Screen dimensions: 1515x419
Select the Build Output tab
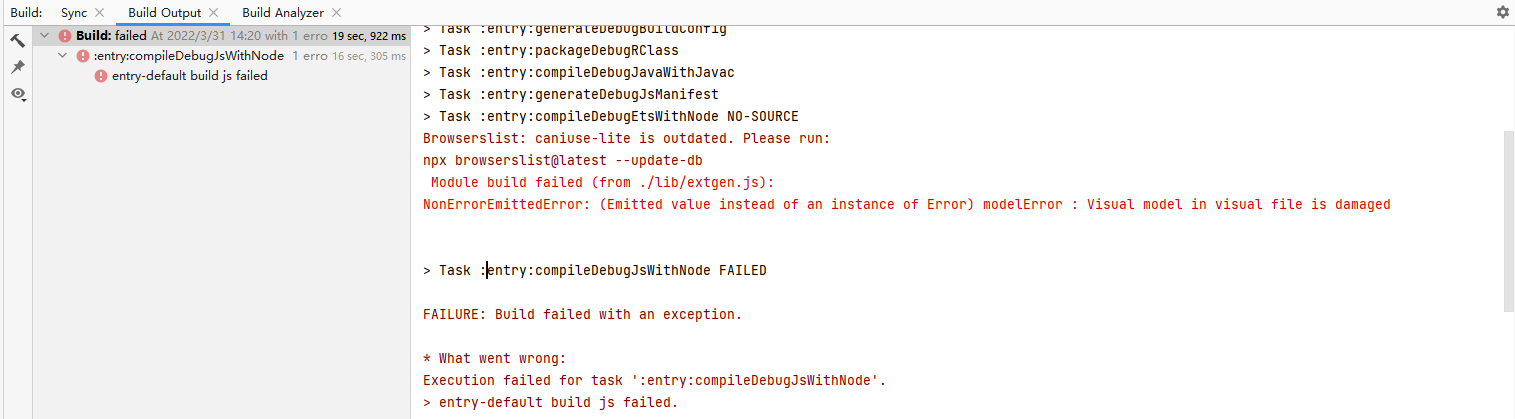pos(164,13)
